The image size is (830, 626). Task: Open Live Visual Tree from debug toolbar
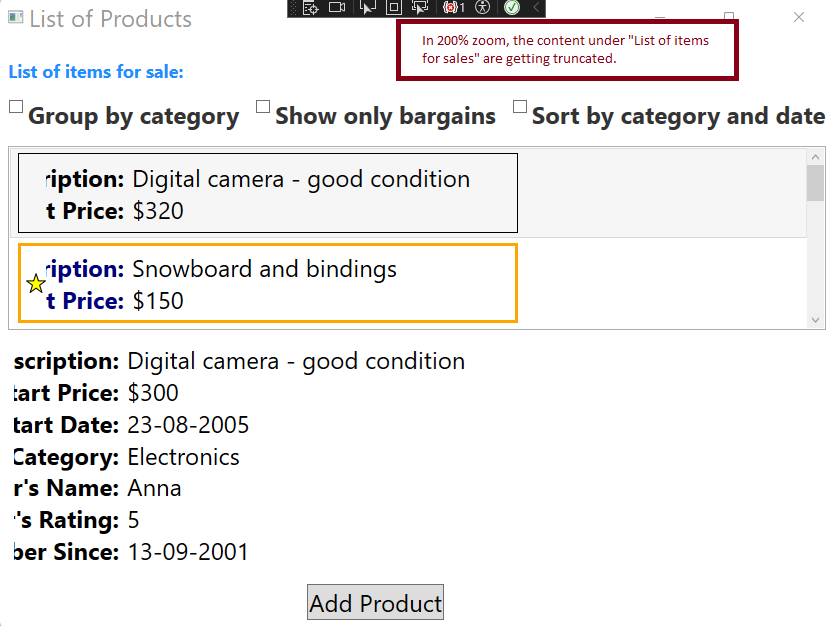[311, 7]
